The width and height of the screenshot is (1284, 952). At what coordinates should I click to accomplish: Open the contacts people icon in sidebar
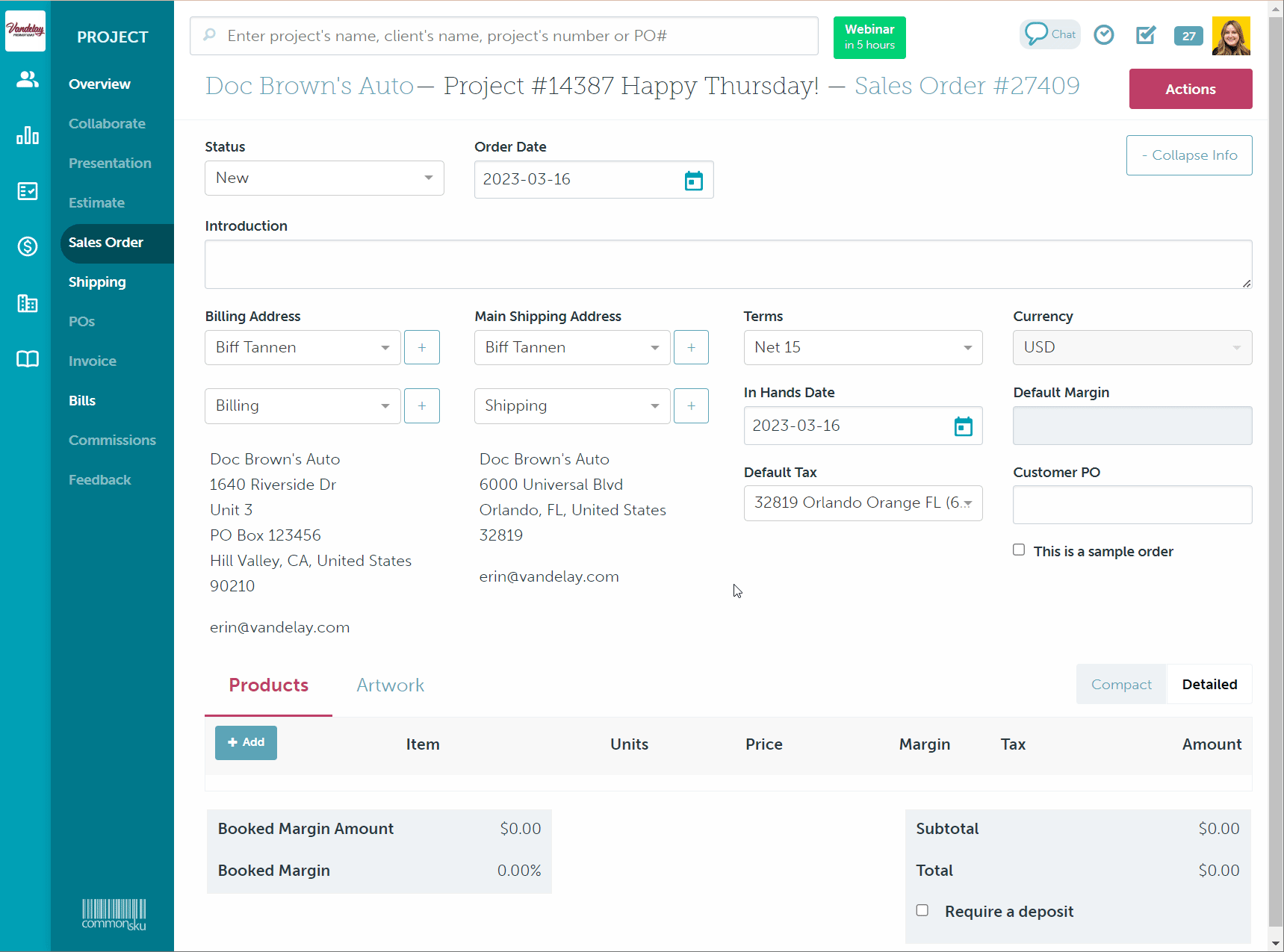(x=27, y=80)
